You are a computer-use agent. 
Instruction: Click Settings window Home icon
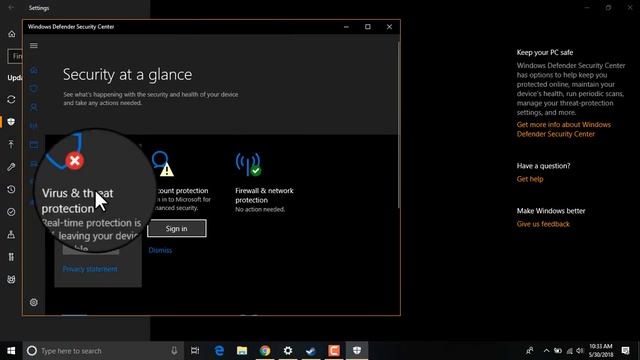11,34
